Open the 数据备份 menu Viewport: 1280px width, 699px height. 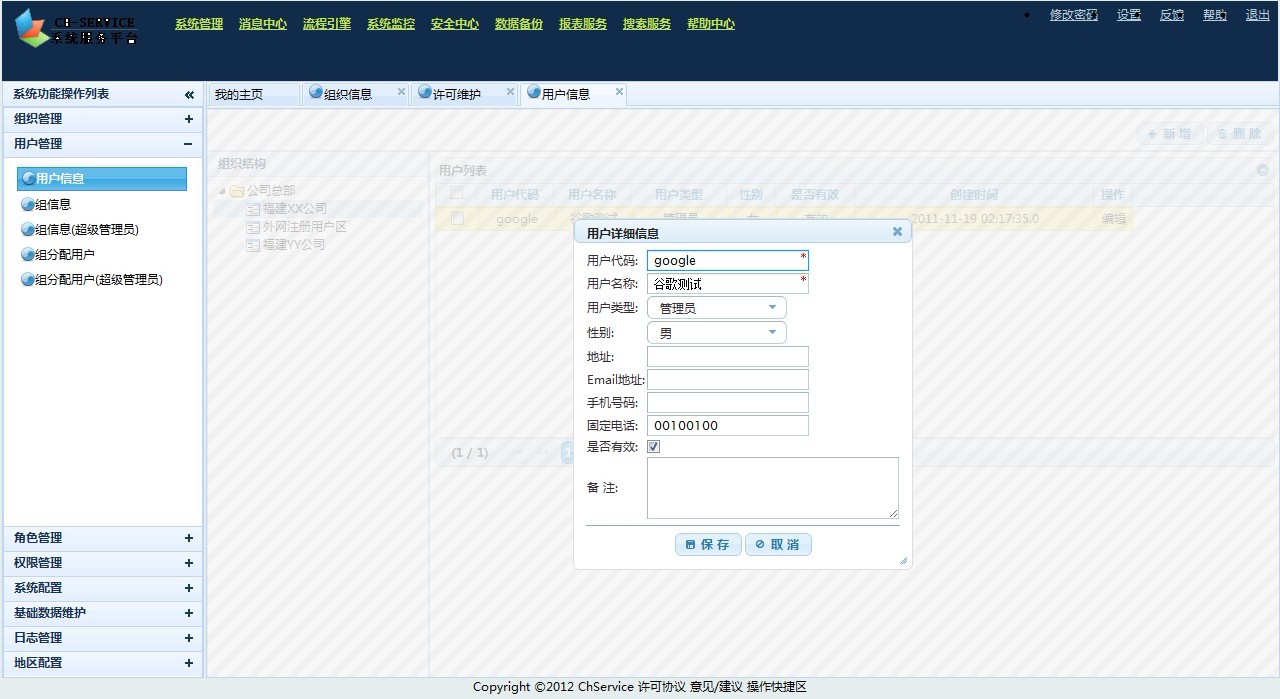tap(519, 24)
